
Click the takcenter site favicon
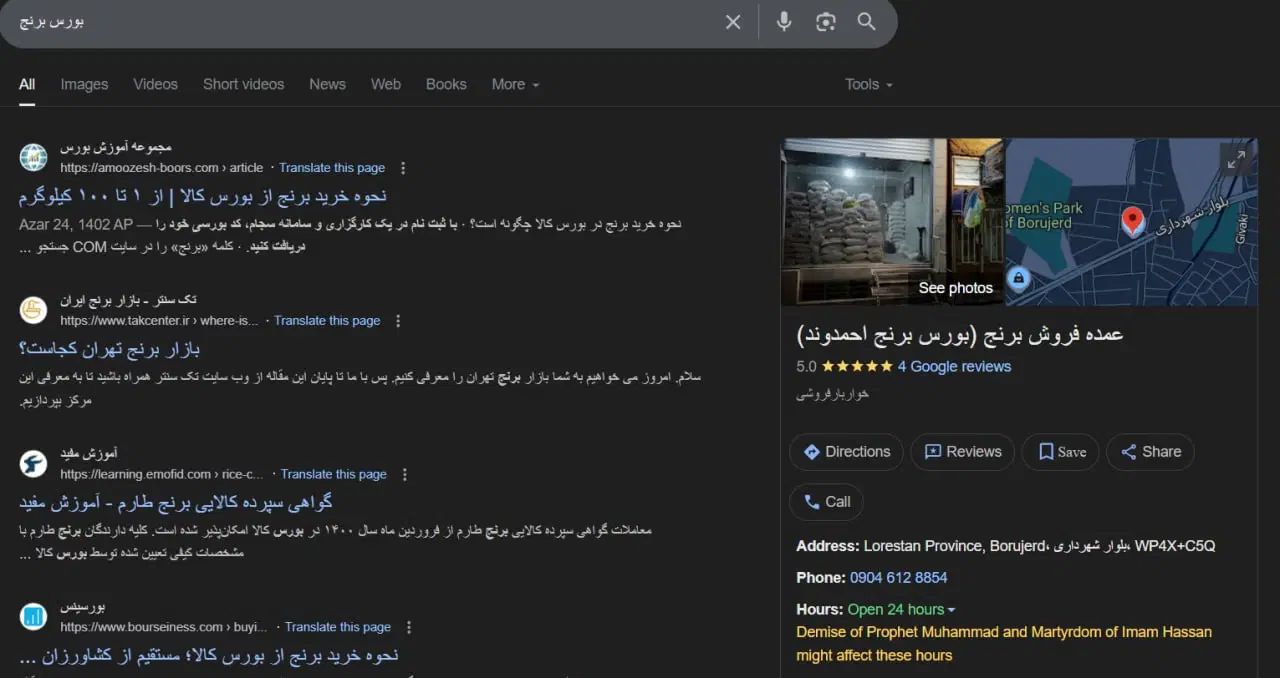[x=33, y=310]
